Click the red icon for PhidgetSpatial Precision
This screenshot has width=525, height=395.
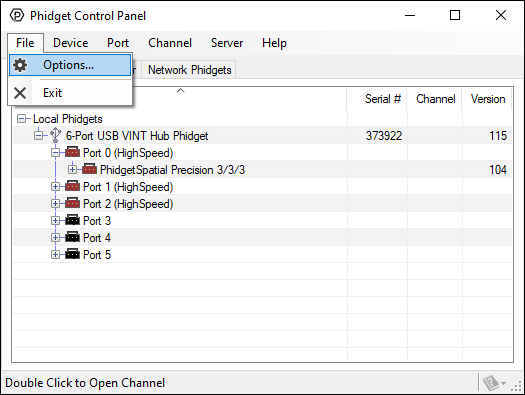click(x=89, y=169)
